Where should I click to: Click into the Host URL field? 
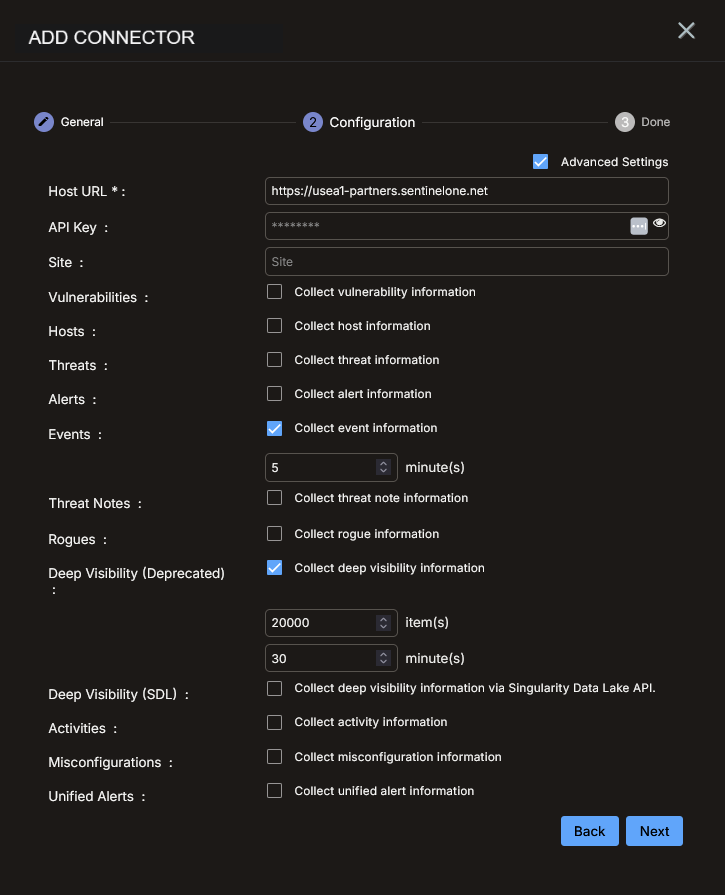tap(466, 191)
